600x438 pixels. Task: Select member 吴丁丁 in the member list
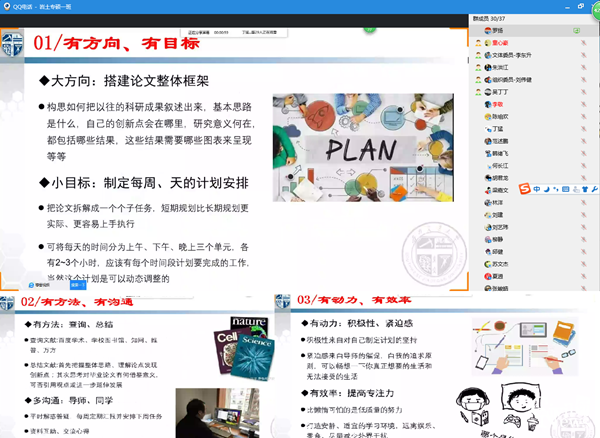pos(500,92)
